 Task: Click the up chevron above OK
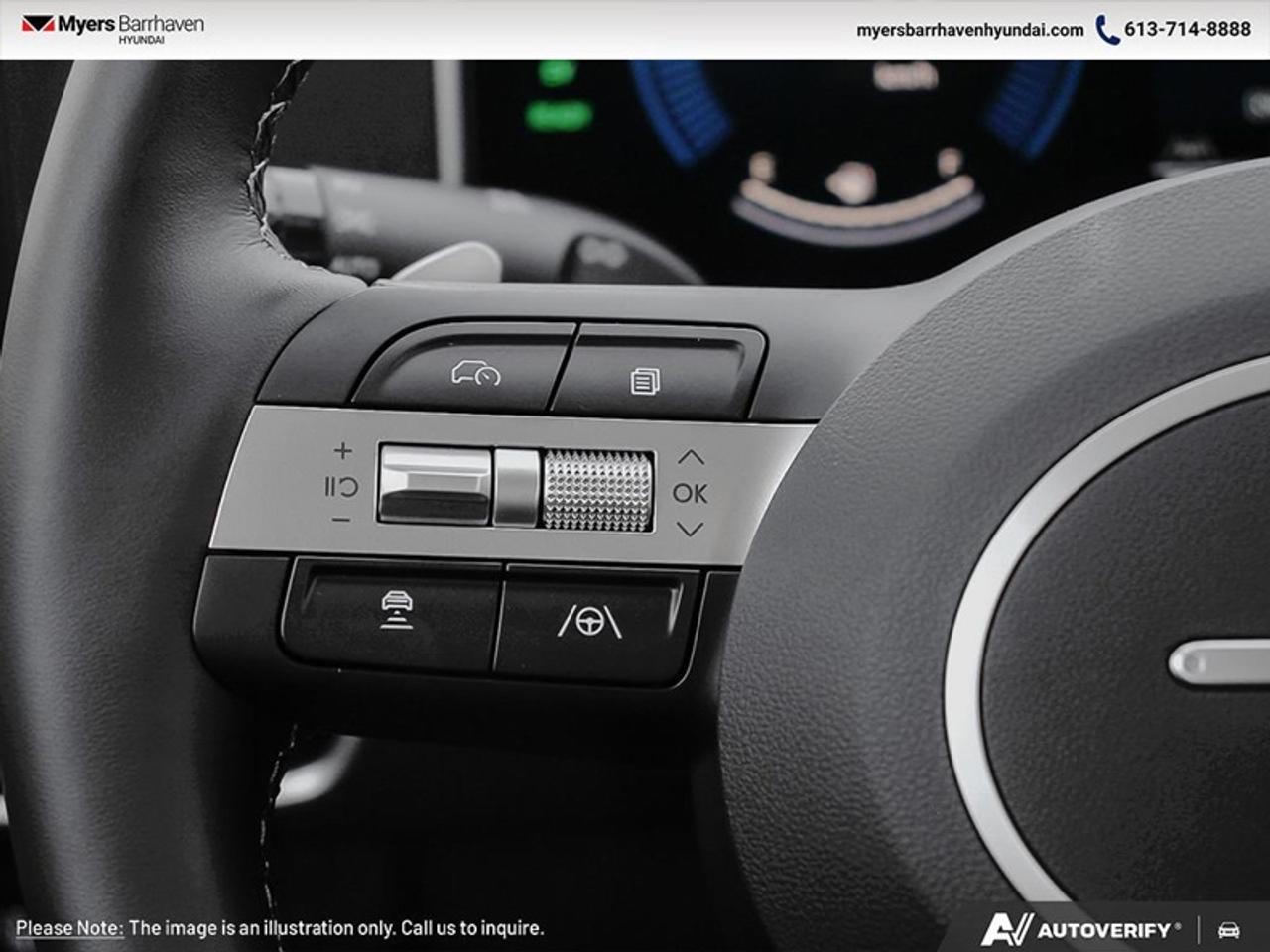click(x=692, y=456)
